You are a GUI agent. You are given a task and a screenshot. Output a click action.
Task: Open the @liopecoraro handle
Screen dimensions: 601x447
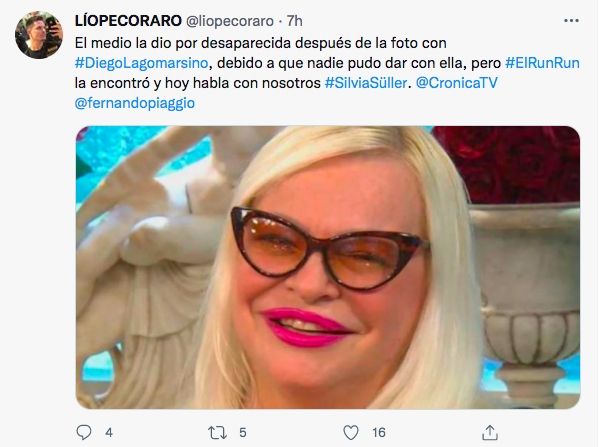pyautogui.click(x=230, y=21)
